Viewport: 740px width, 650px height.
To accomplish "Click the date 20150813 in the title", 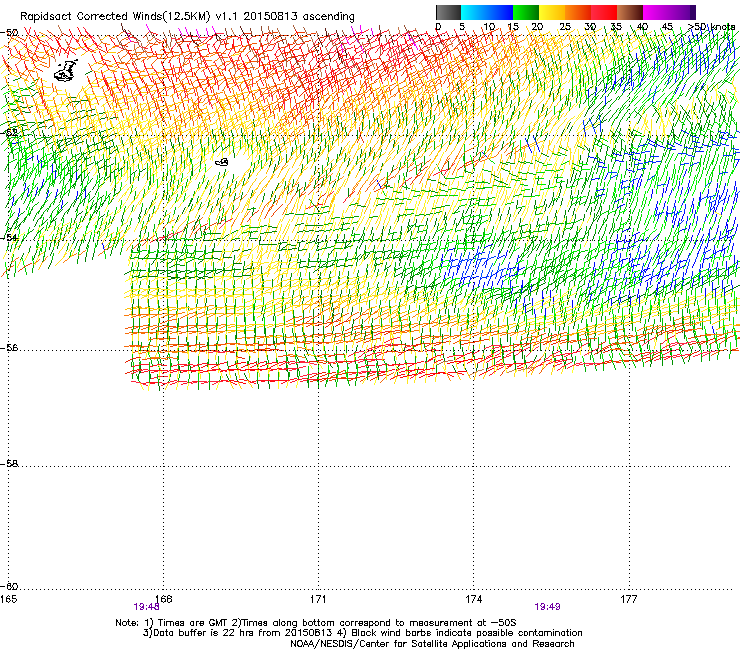I will (x=270, y=16).
